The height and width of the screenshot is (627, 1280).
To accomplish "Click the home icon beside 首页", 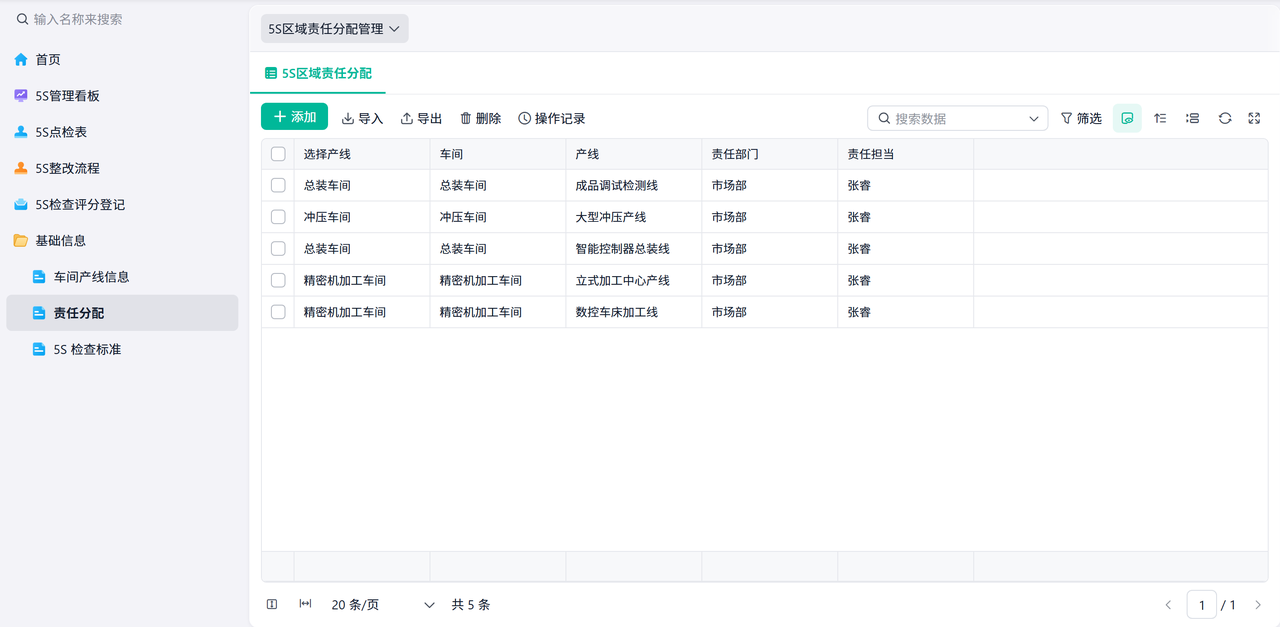I will click(x=21, y=60).
